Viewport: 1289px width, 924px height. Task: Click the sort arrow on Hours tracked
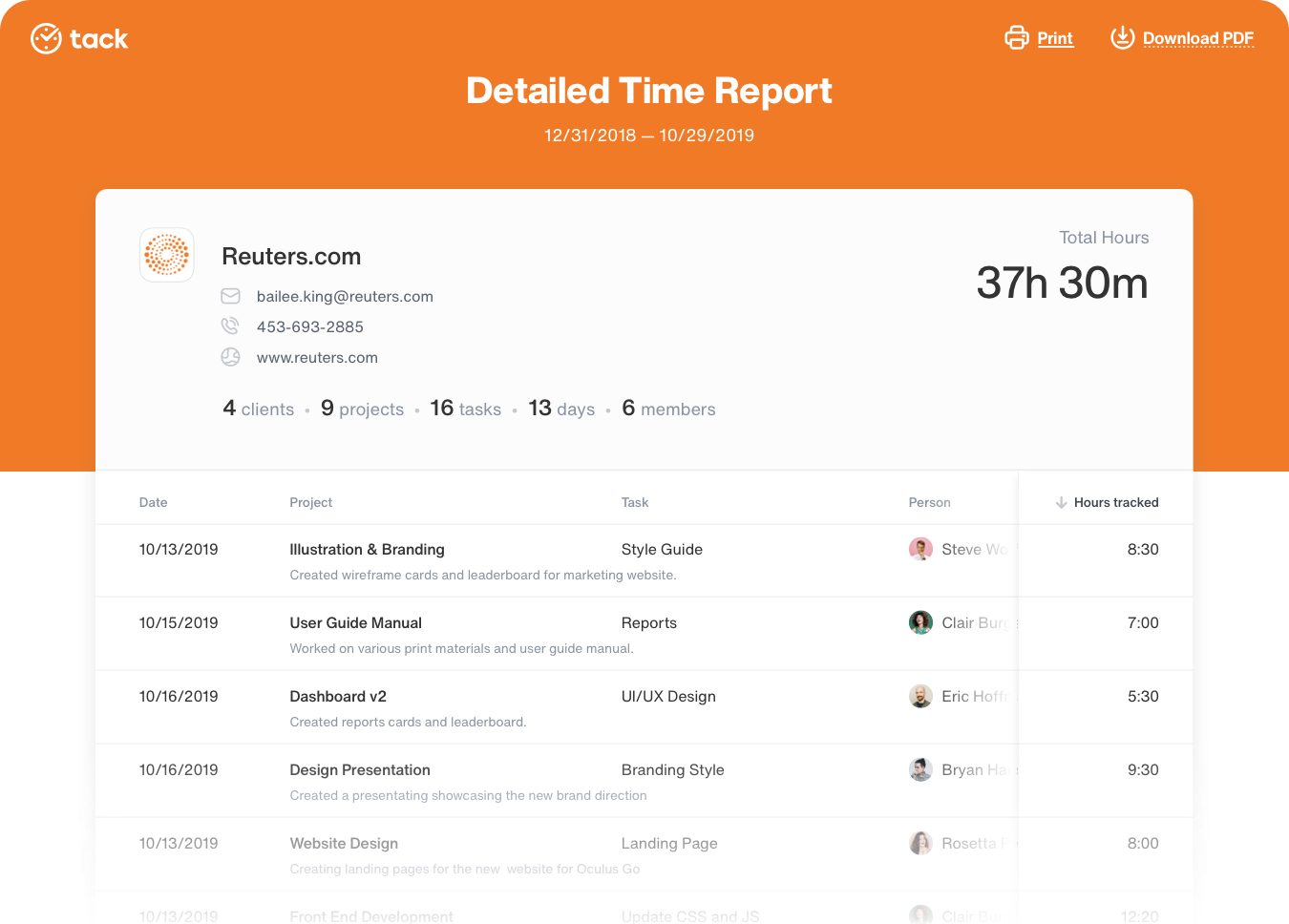point(1062,502)
